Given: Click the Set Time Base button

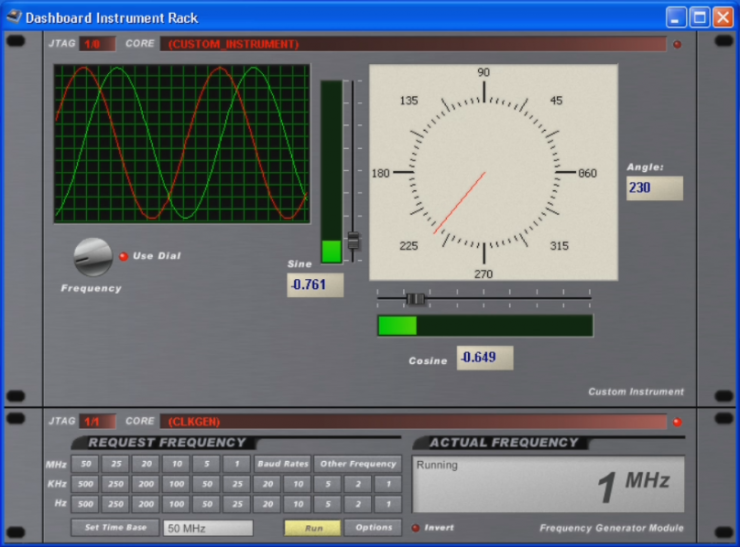Looking at the screenshot, I should pos(114,528).
